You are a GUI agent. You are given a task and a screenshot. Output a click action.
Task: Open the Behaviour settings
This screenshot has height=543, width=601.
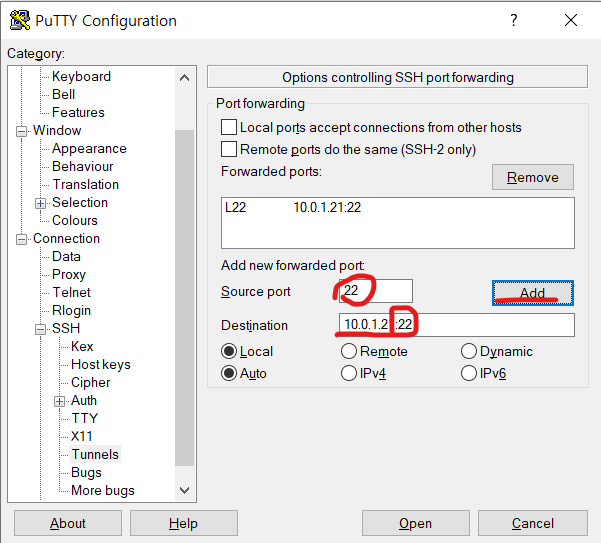point(82,166)
